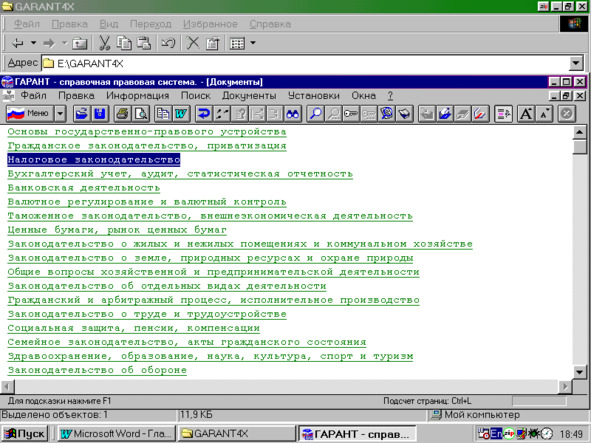The height and width of the screenshot is (443, 591).
Task: Click the Explorer properties icon
Action: point(213,43)
